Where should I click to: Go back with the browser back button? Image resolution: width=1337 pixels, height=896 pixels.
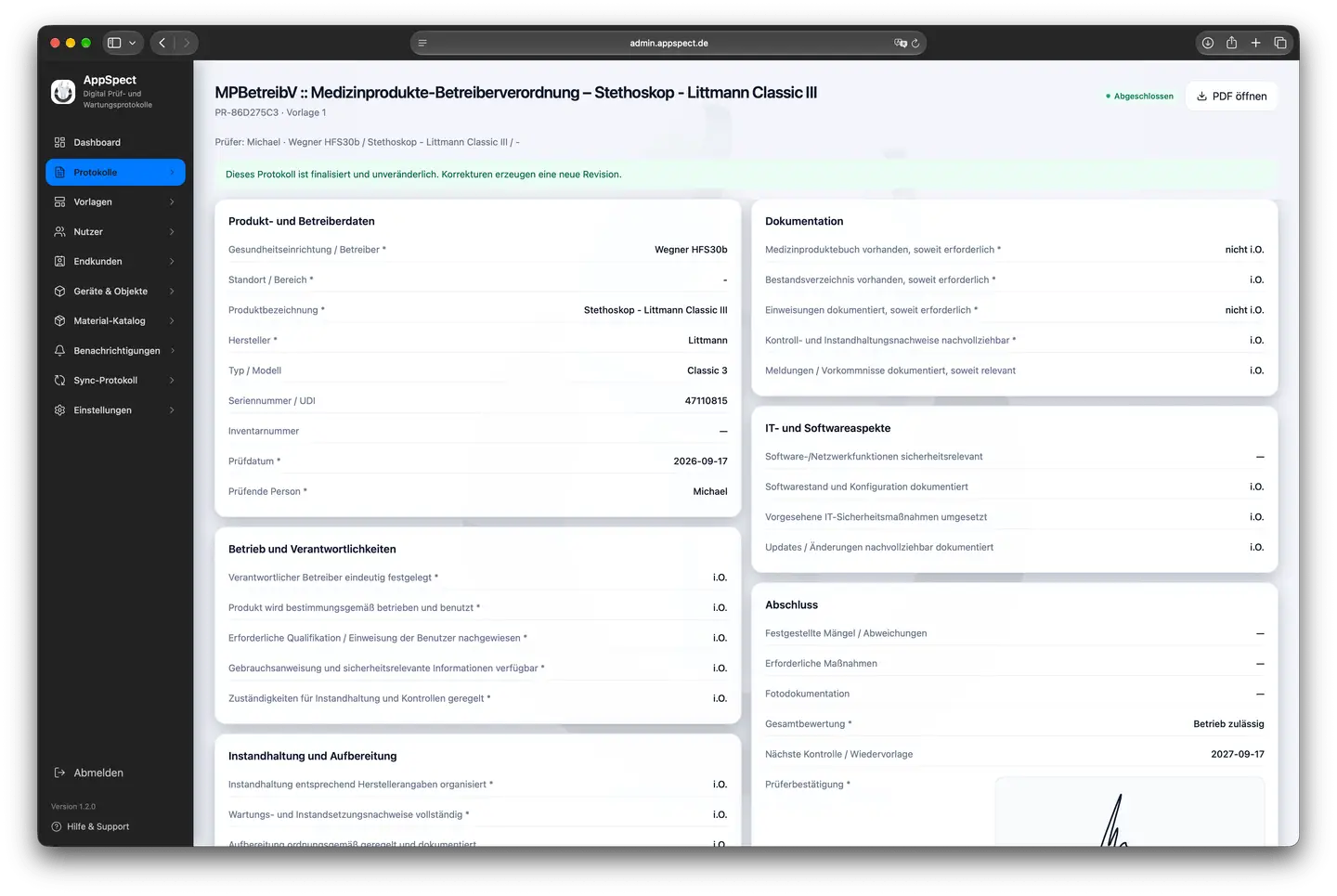[x=162, y=43]
